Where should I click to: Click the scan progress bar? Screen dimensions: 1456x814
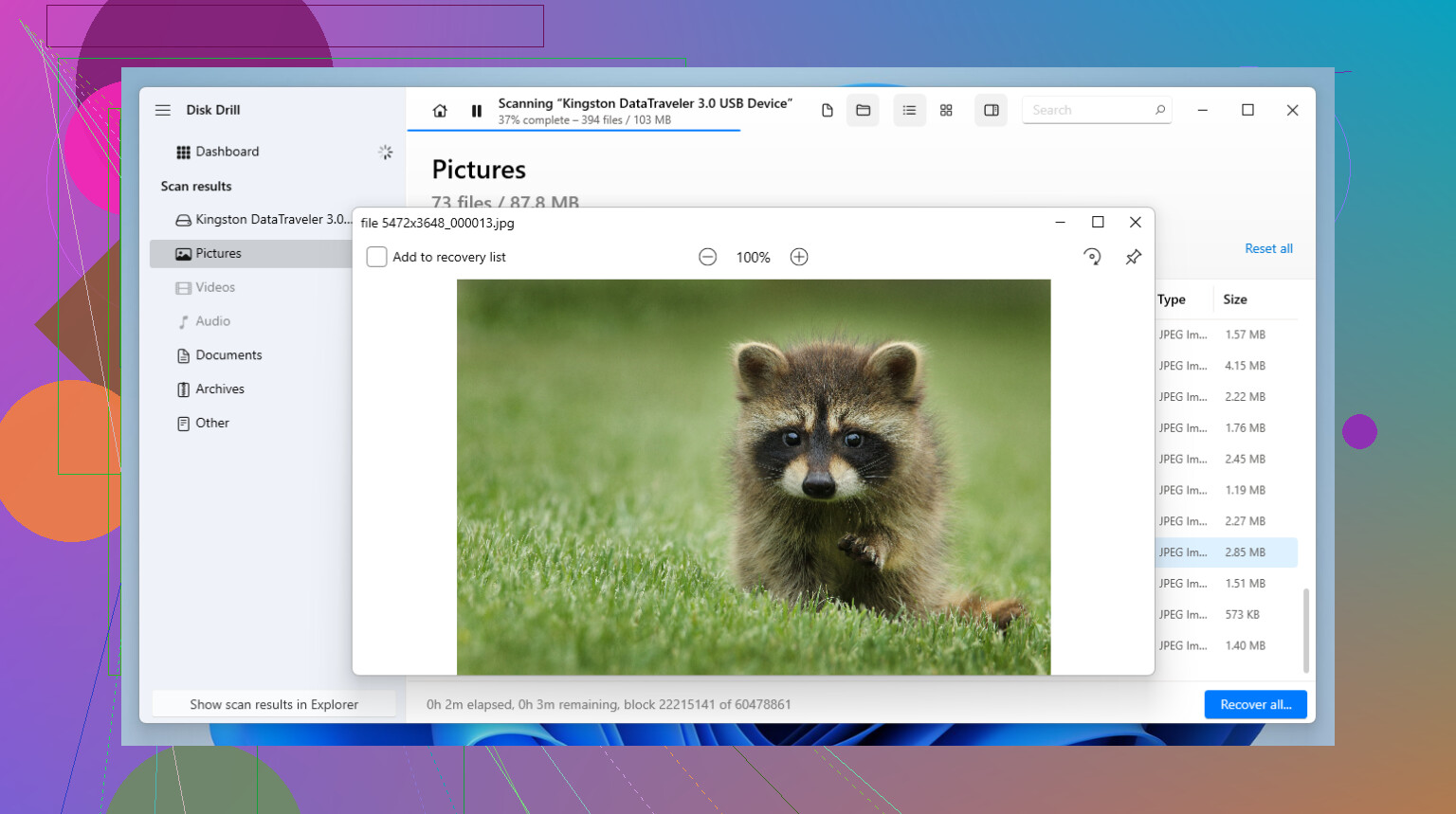[573, 130]
